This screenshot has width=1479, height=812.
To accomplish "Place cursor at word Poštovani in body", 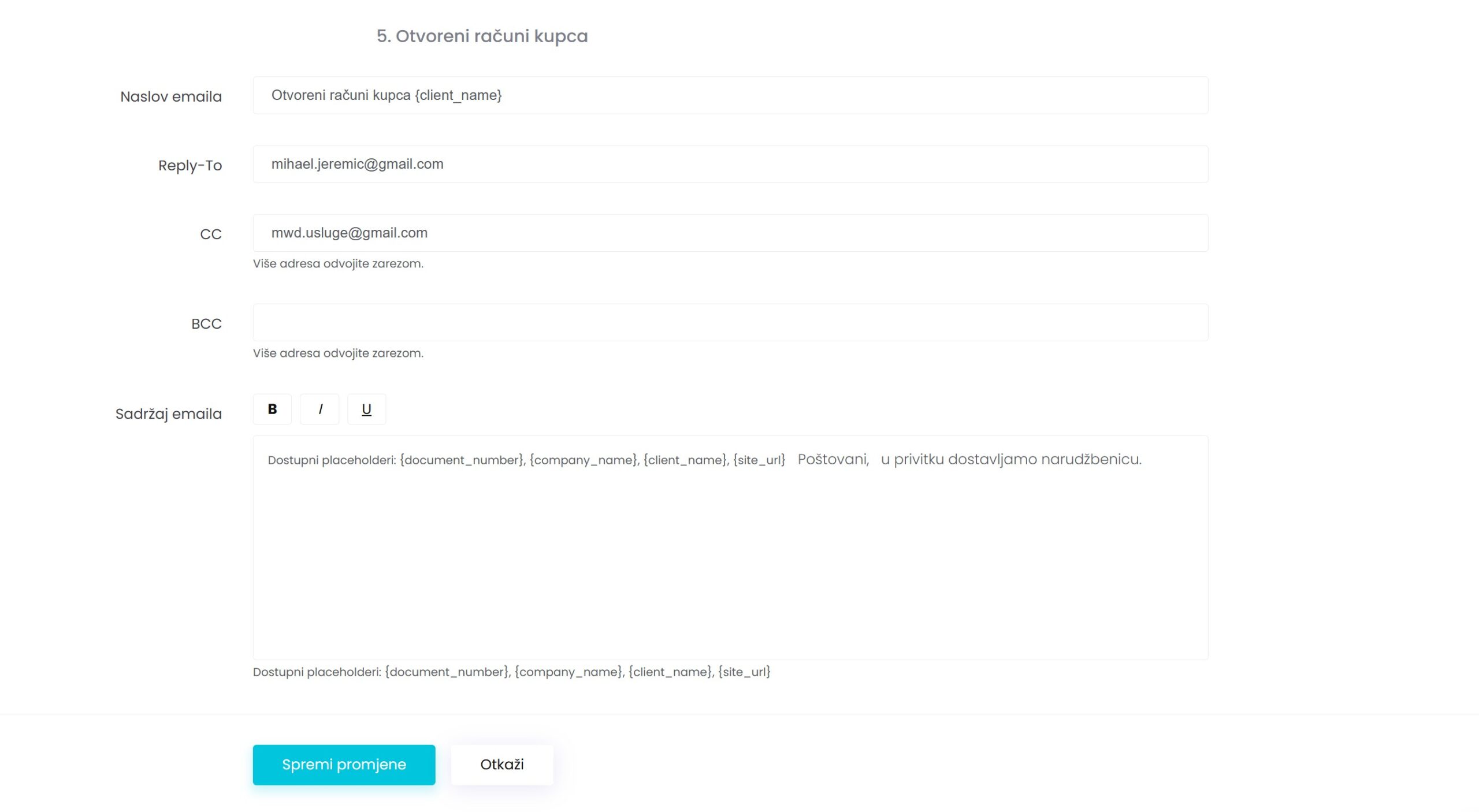I will [833, 460].
